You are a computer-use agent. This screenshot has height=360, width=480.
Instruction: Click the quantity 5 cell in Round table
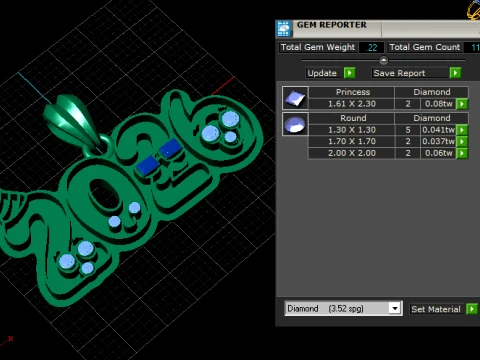point(408,130)
